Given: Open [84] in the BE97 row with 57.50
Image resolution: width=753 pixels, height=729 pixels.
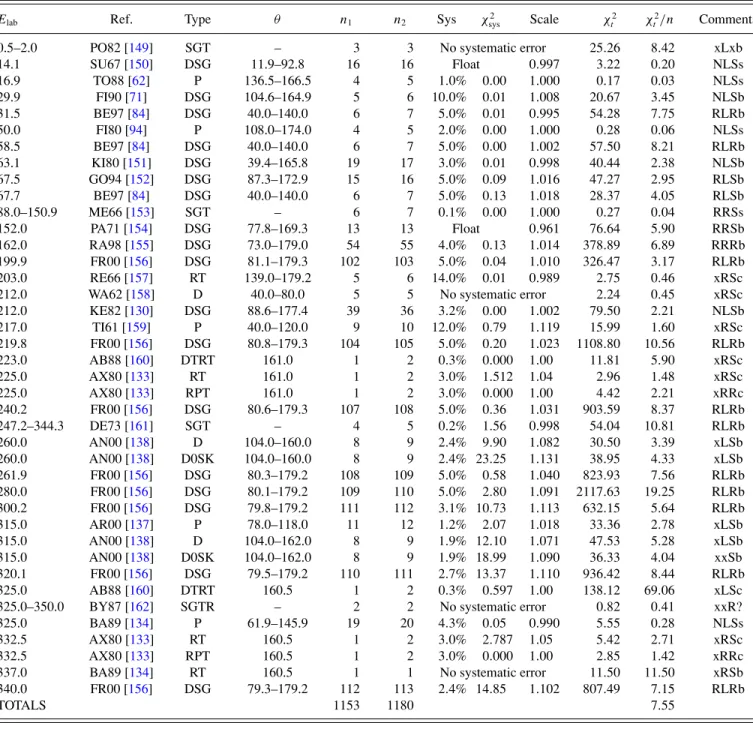Looking at the screenshot, I should 138,146.
